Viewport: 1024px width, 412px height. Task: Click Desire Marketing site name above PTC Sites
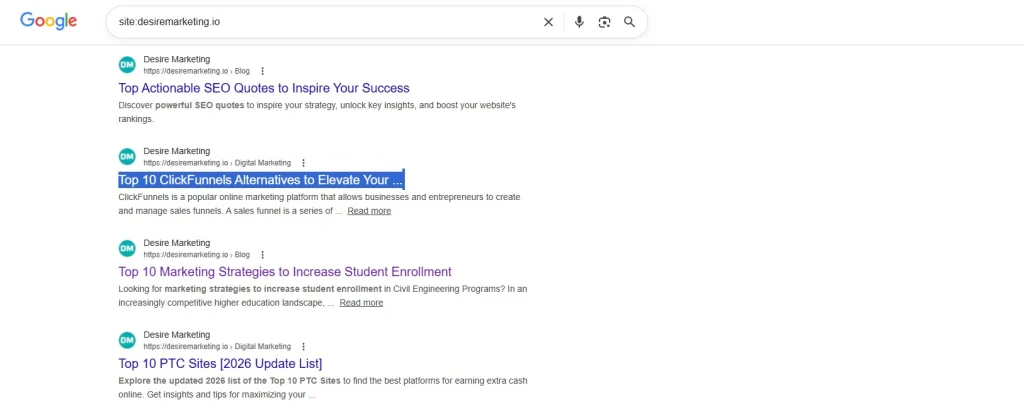[177, 335]
